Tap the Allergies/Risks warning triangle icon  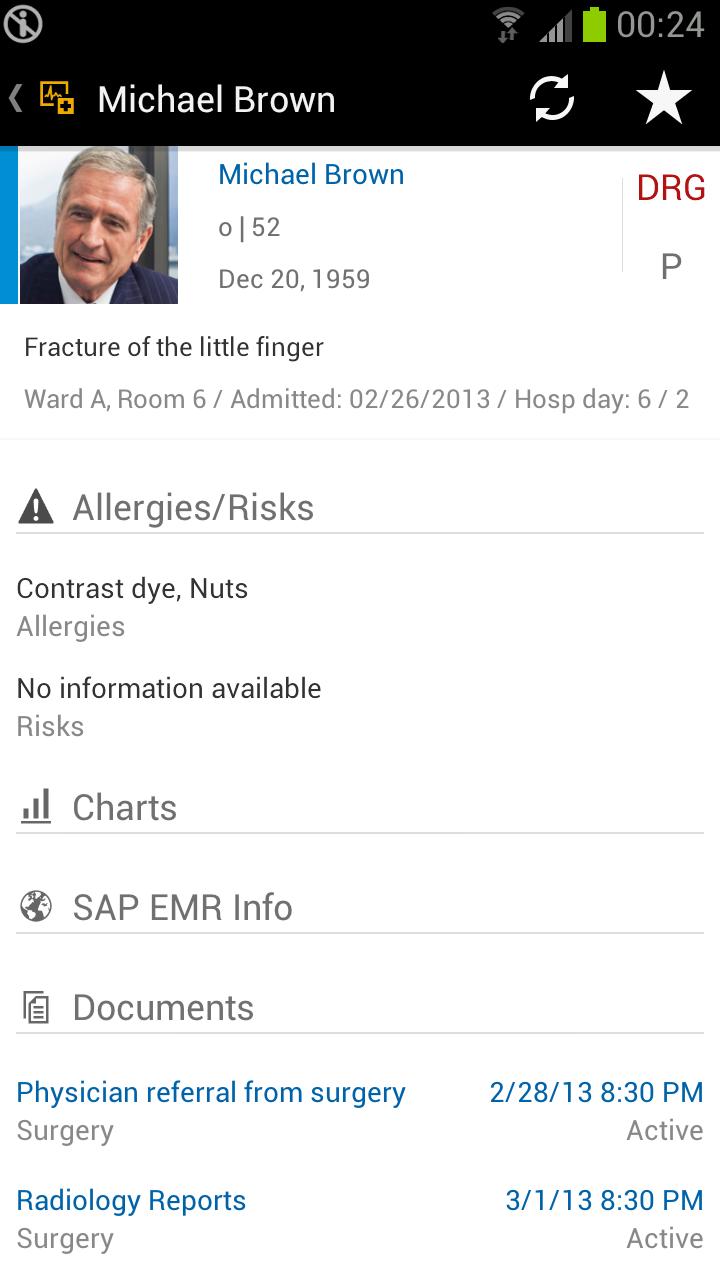pos(36,508)
